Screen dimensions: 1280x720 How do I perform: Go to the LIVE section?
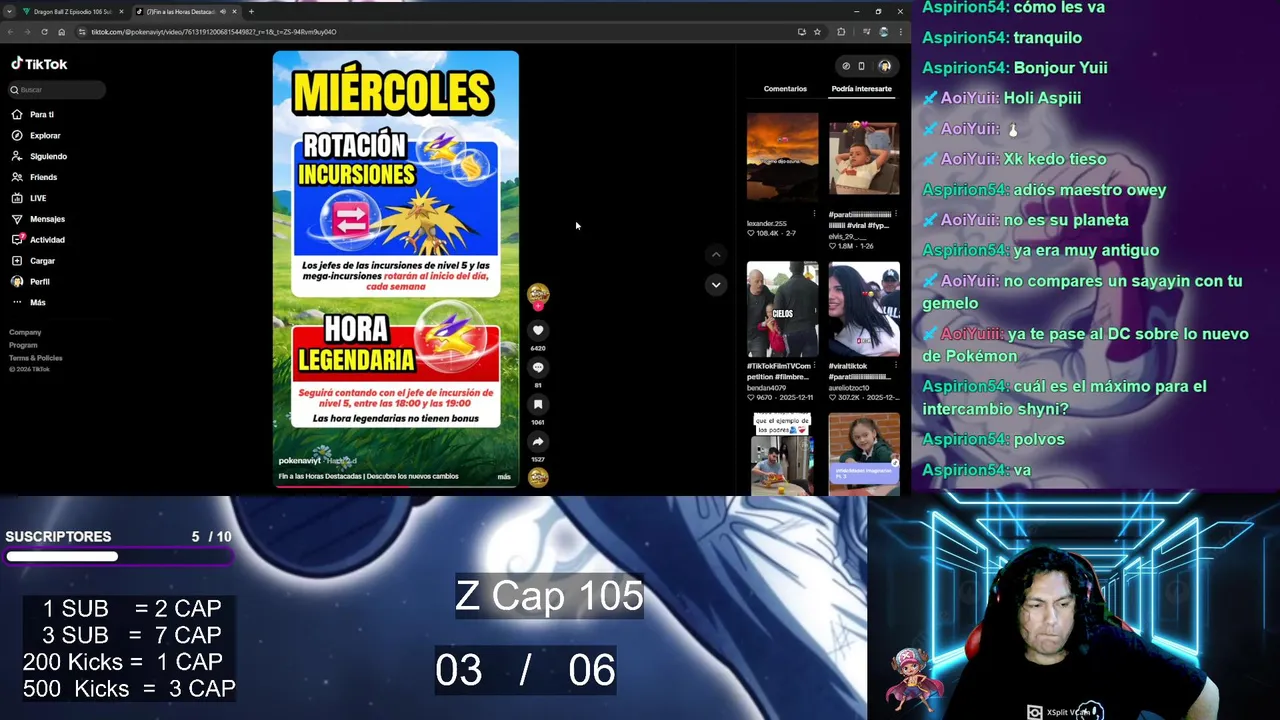point(30,198)
